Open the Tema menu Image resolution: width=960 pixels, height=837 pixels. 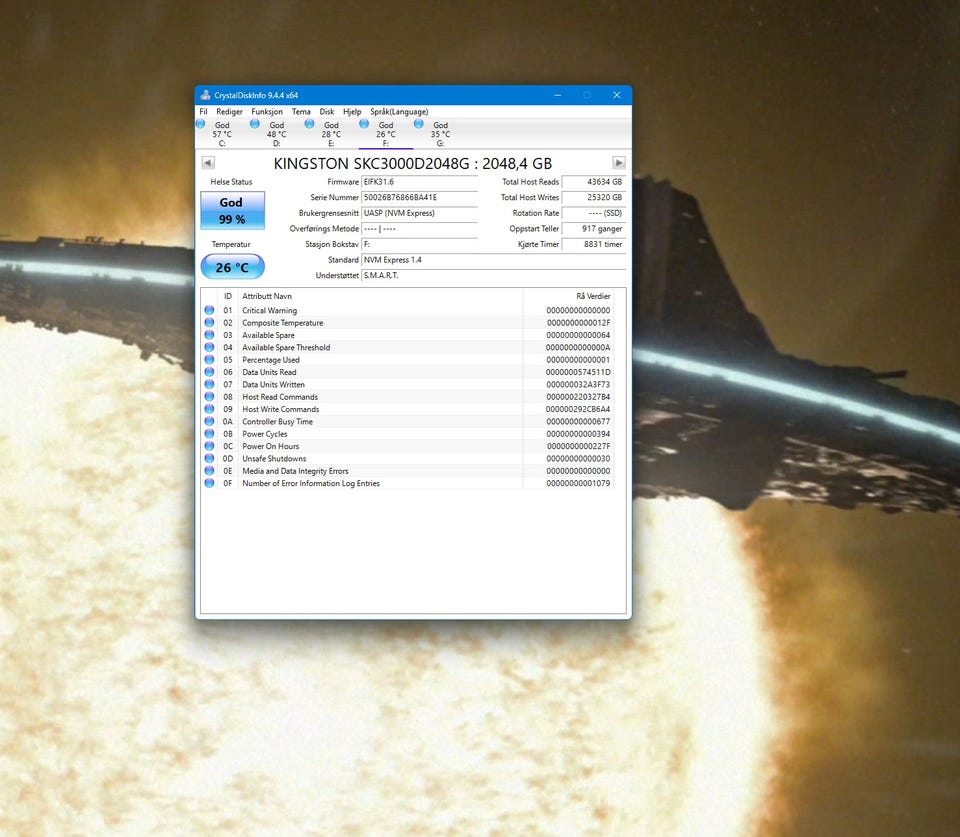click(301, 111)
